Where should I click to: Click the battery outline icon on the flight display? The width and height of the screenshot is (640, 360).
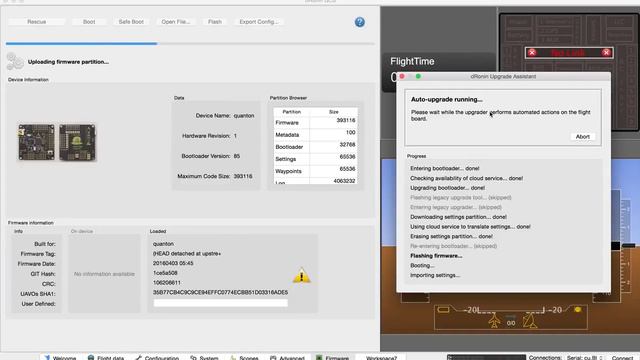pyautogui.click(x=443, y=310)
